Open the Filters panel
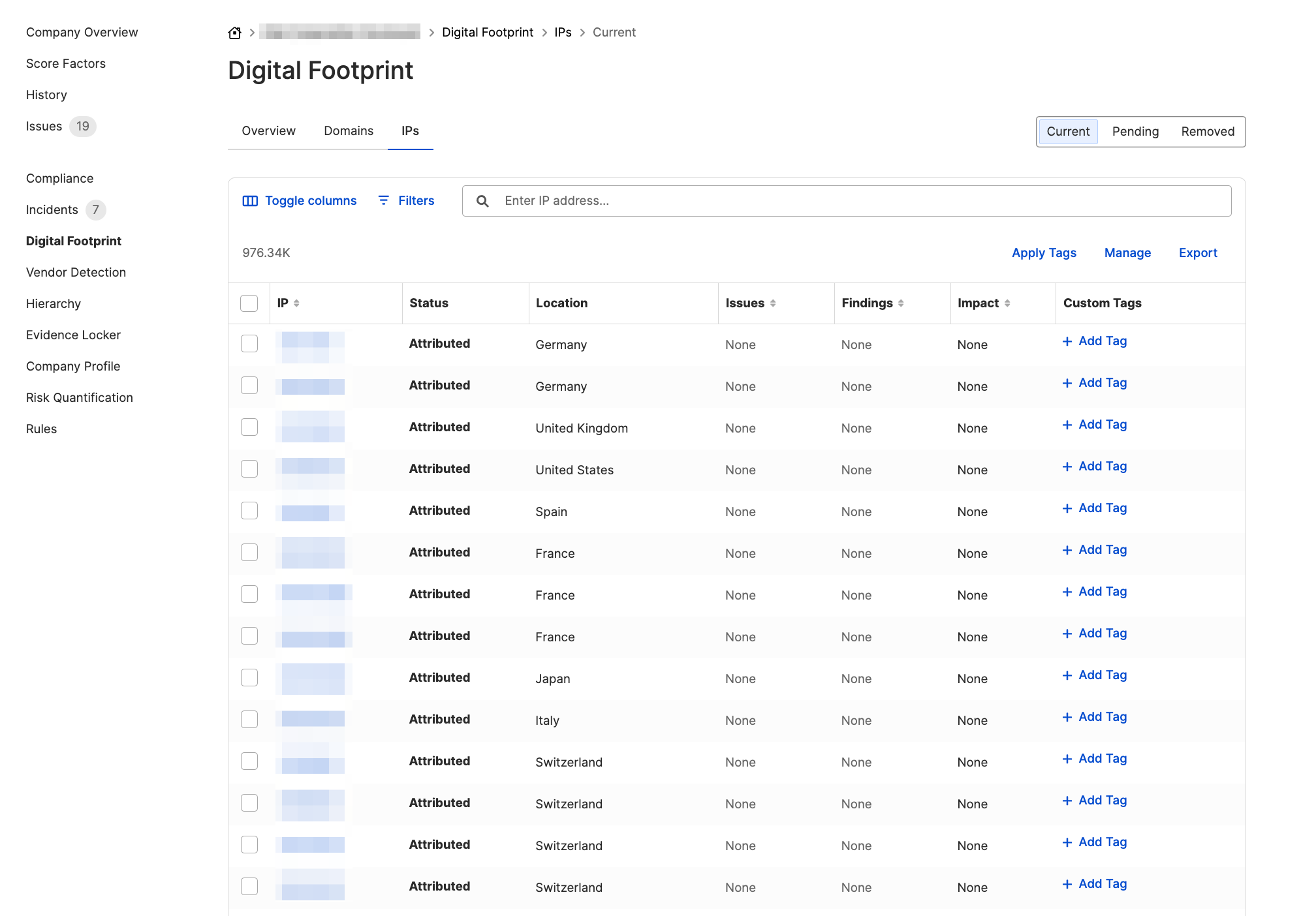Viewport: 1316px width, 916px height. tap(406, 200)
